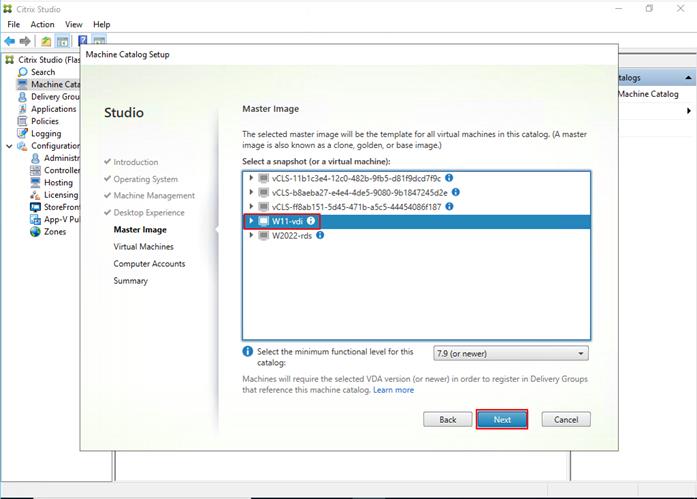This screenshot has width=697, height=499.
Task: Click the Controllers node icon
Action: (36, 170)
